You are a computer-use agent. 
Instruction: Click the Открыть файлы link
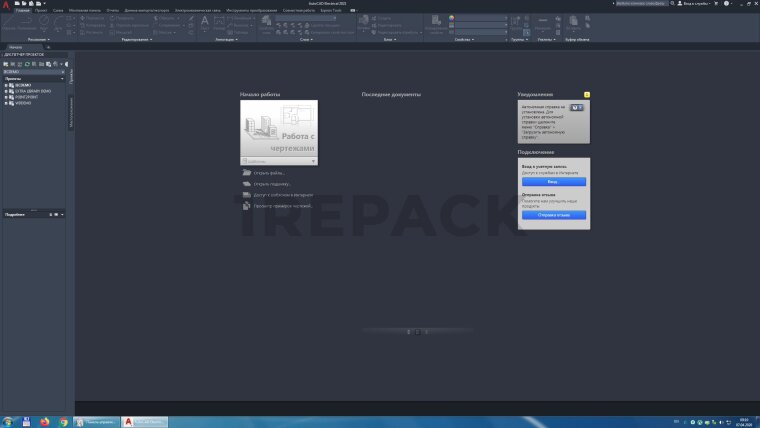point(270,173)
